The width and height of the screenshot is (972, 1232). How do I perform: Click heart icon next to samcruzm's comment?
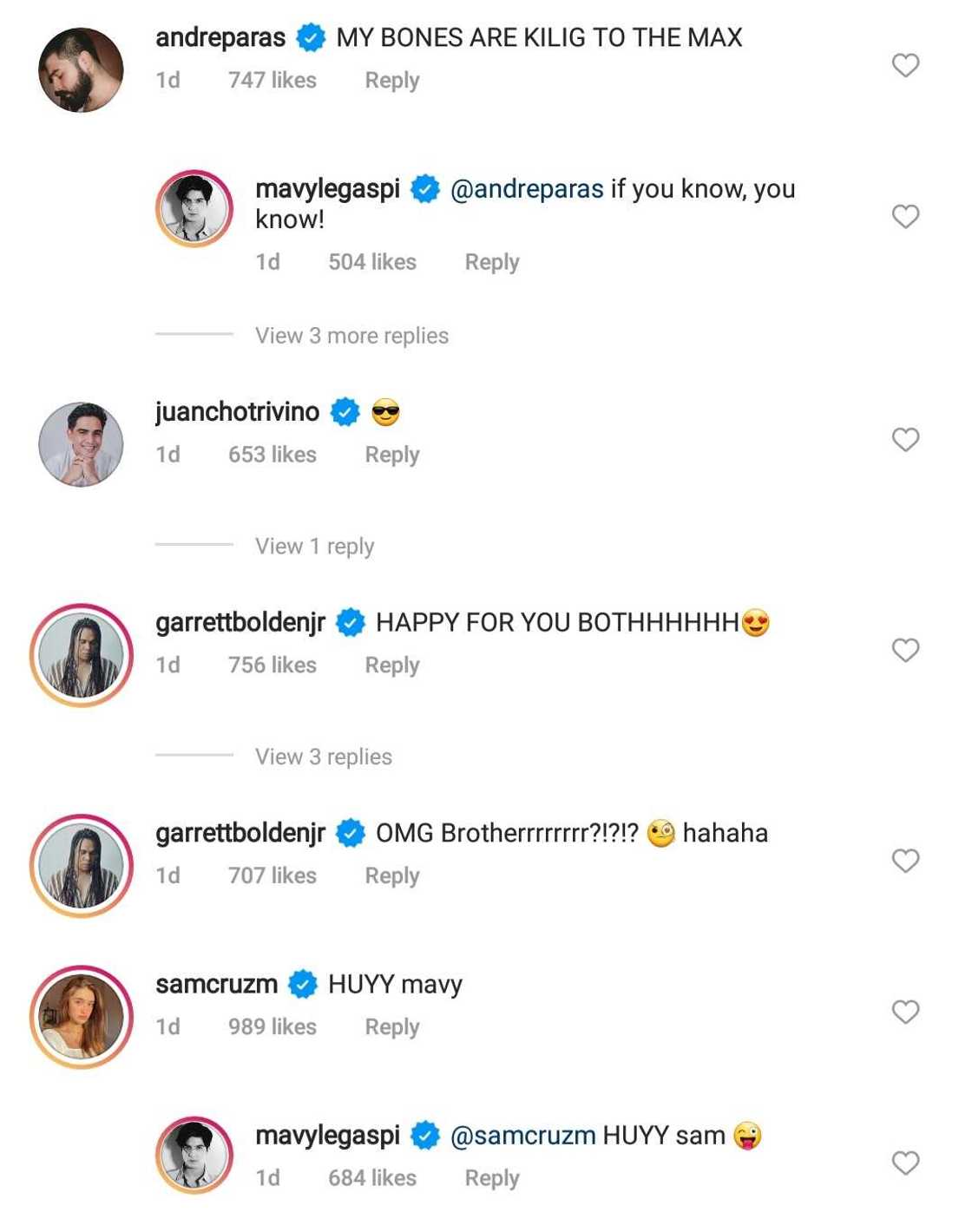[905, 1009]
